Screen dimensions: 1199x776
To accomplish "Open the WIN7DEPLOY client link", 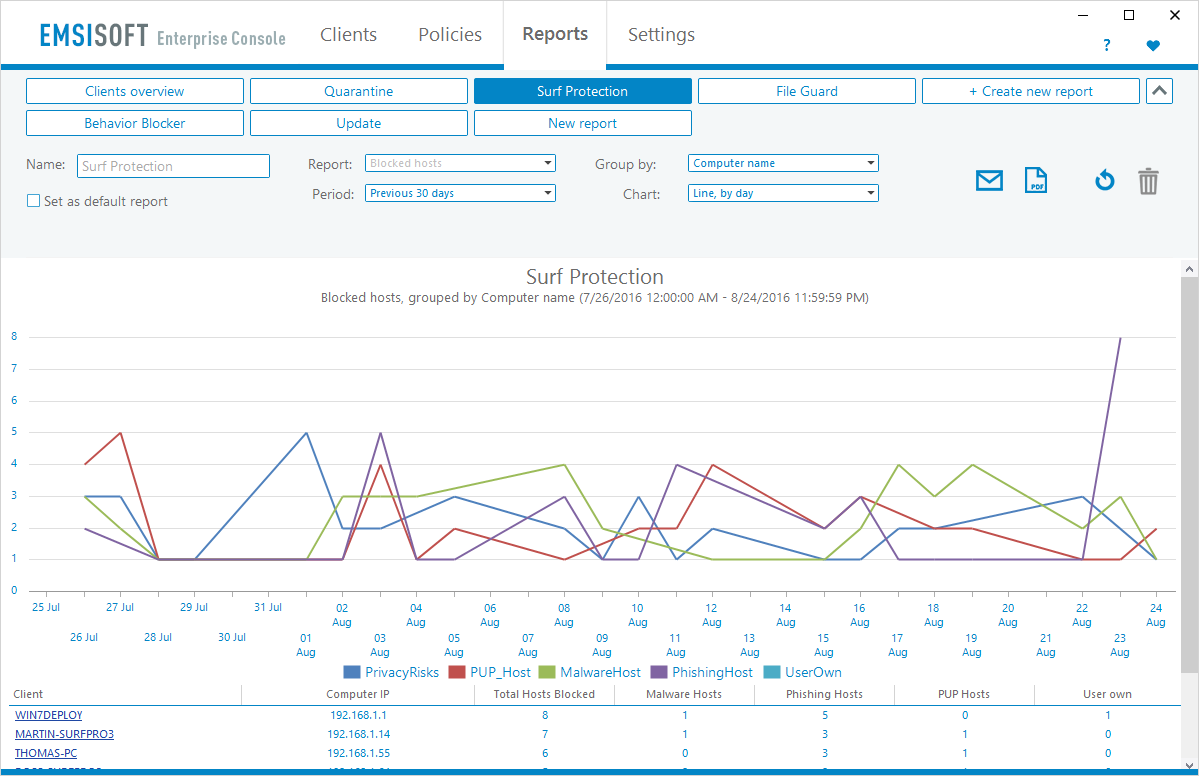I will click(48, 715).
